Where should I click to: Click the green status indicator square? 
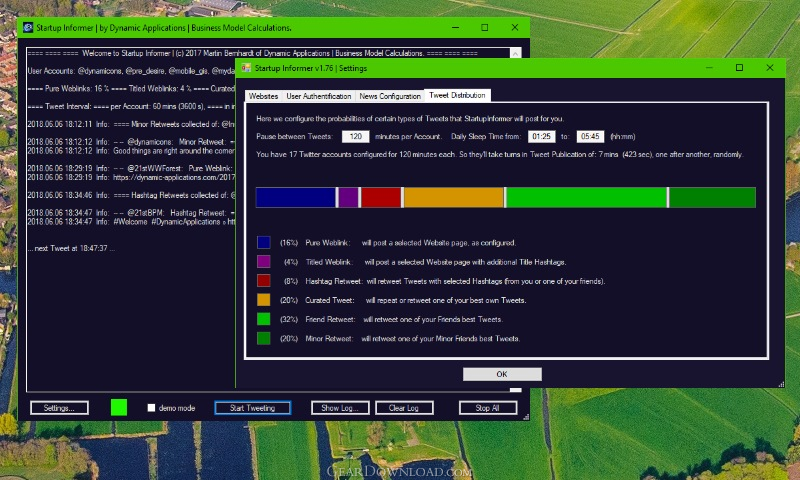coord(119,407)
